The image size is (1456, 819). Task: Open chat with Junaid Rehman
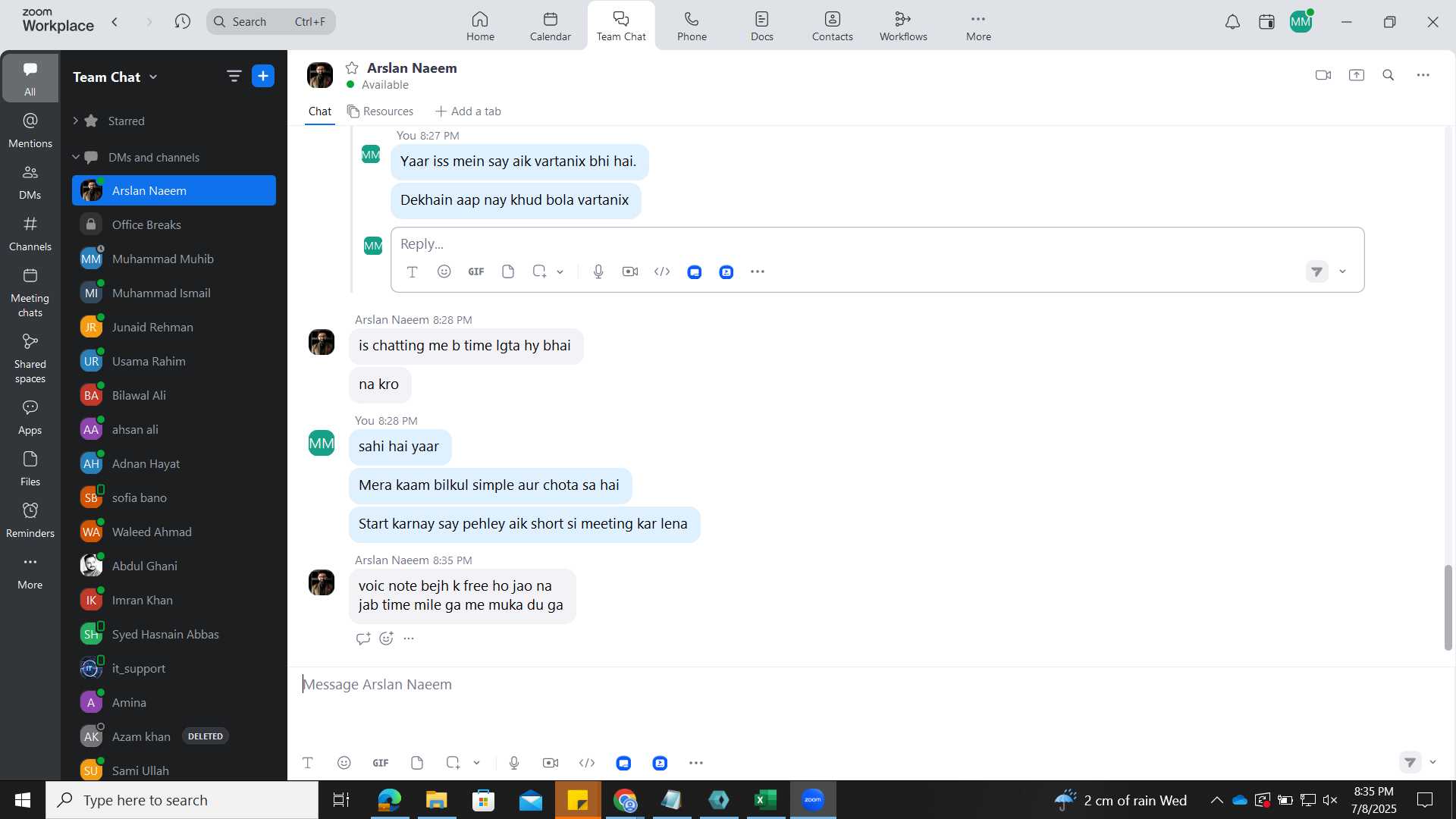[x=174, y=327]
